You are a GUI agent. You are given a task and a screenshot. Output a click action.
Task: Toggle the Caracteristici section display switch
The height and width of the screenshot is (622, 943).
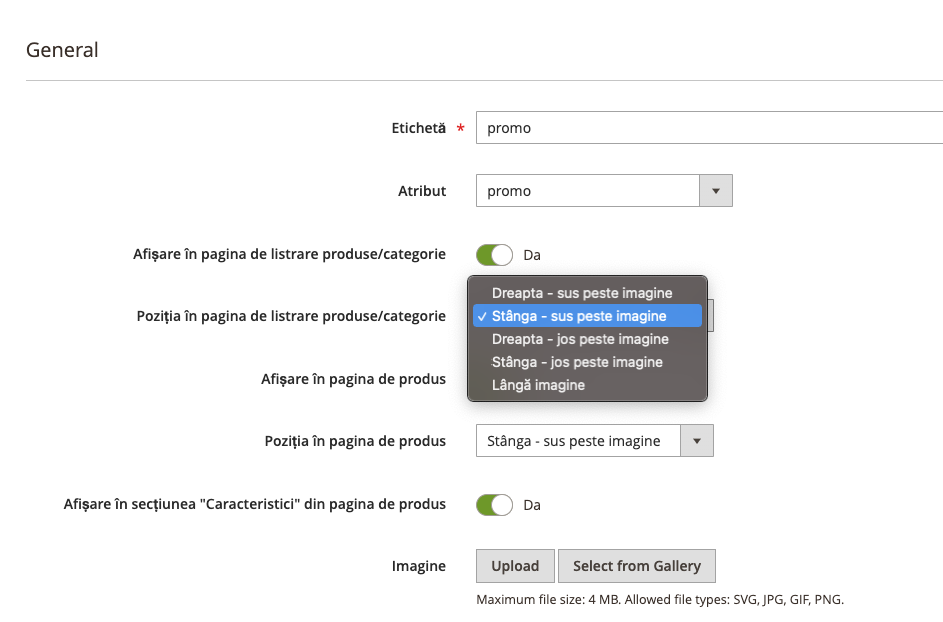coord(494,505)
